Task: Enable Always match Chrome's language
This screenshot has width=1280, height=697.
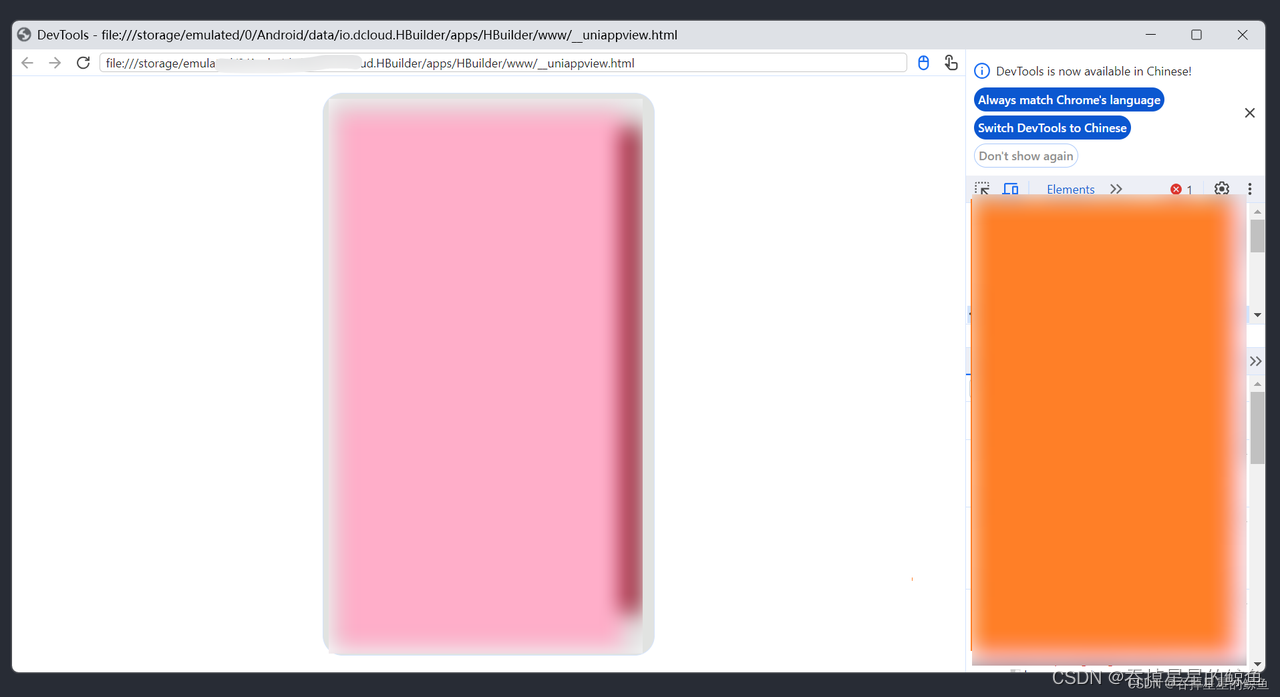Action: pyautogui.click(x=1068, y=99)
